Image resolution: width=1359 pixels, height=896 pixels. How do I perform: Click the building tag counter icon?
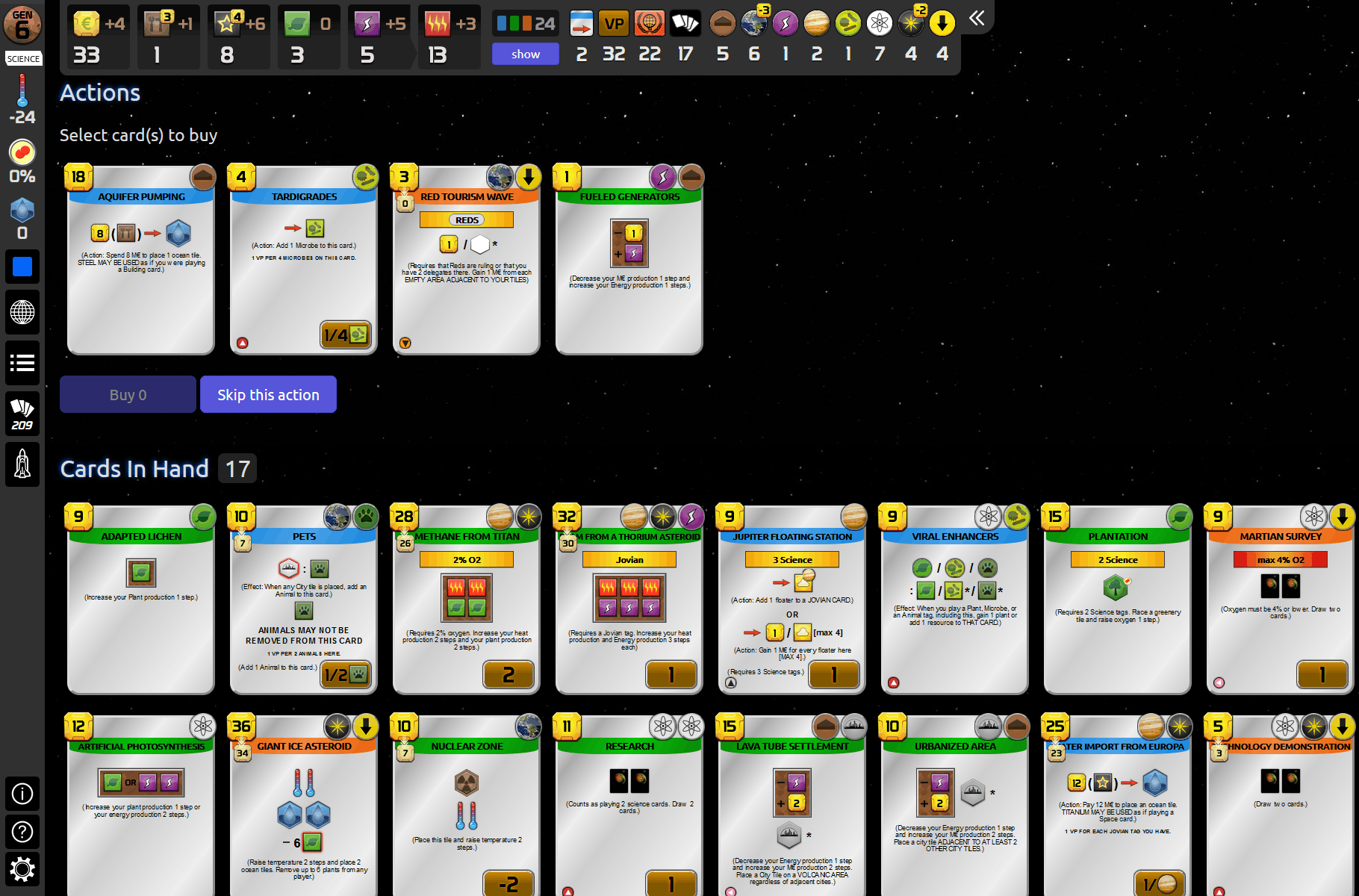click(722, 24)
